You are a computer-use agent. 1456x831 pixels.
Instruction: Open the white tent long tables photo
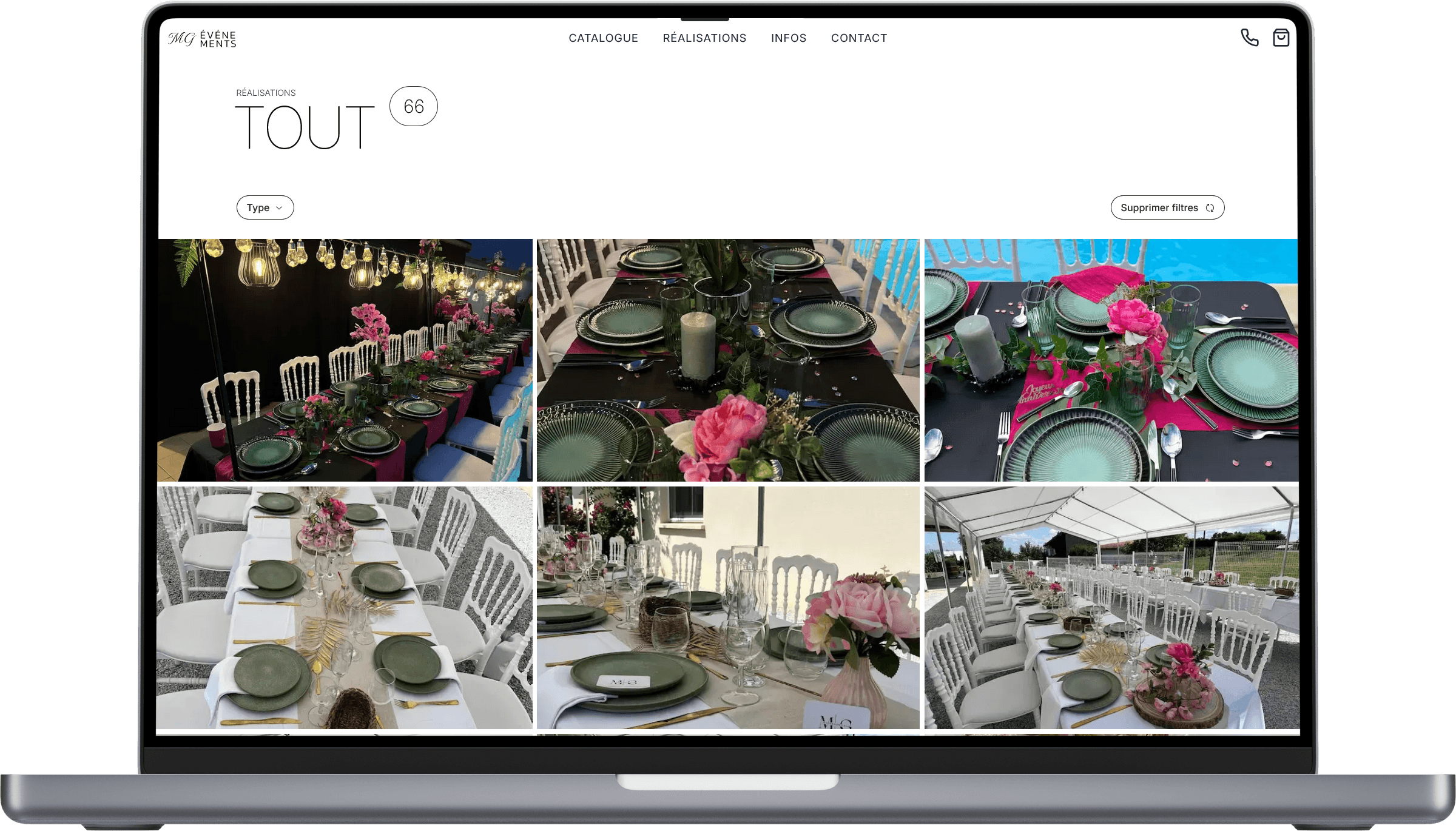(1111, 608)
